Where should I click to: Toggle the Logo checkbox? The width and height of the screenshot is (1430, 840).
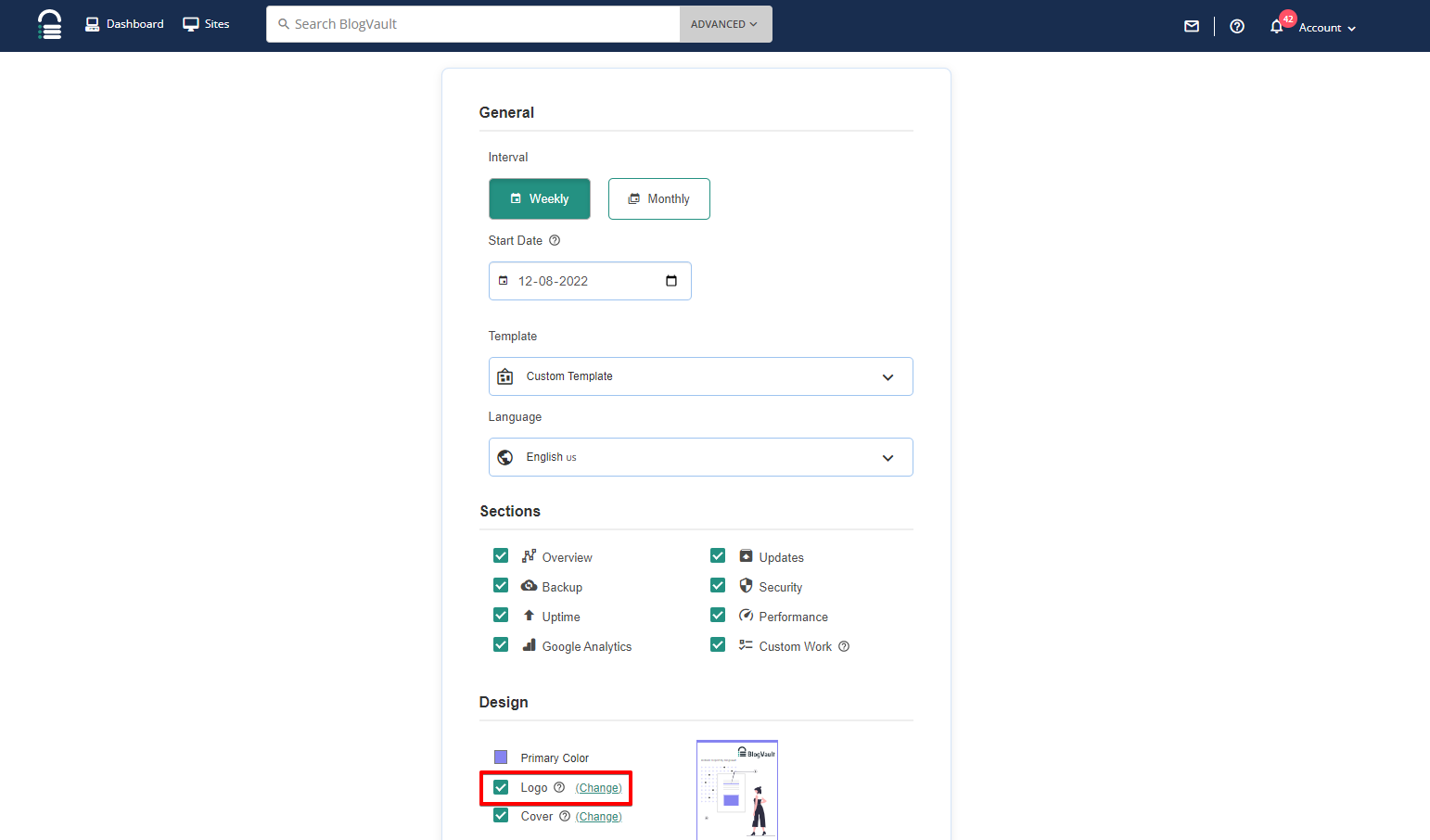[x=501, y=787]
